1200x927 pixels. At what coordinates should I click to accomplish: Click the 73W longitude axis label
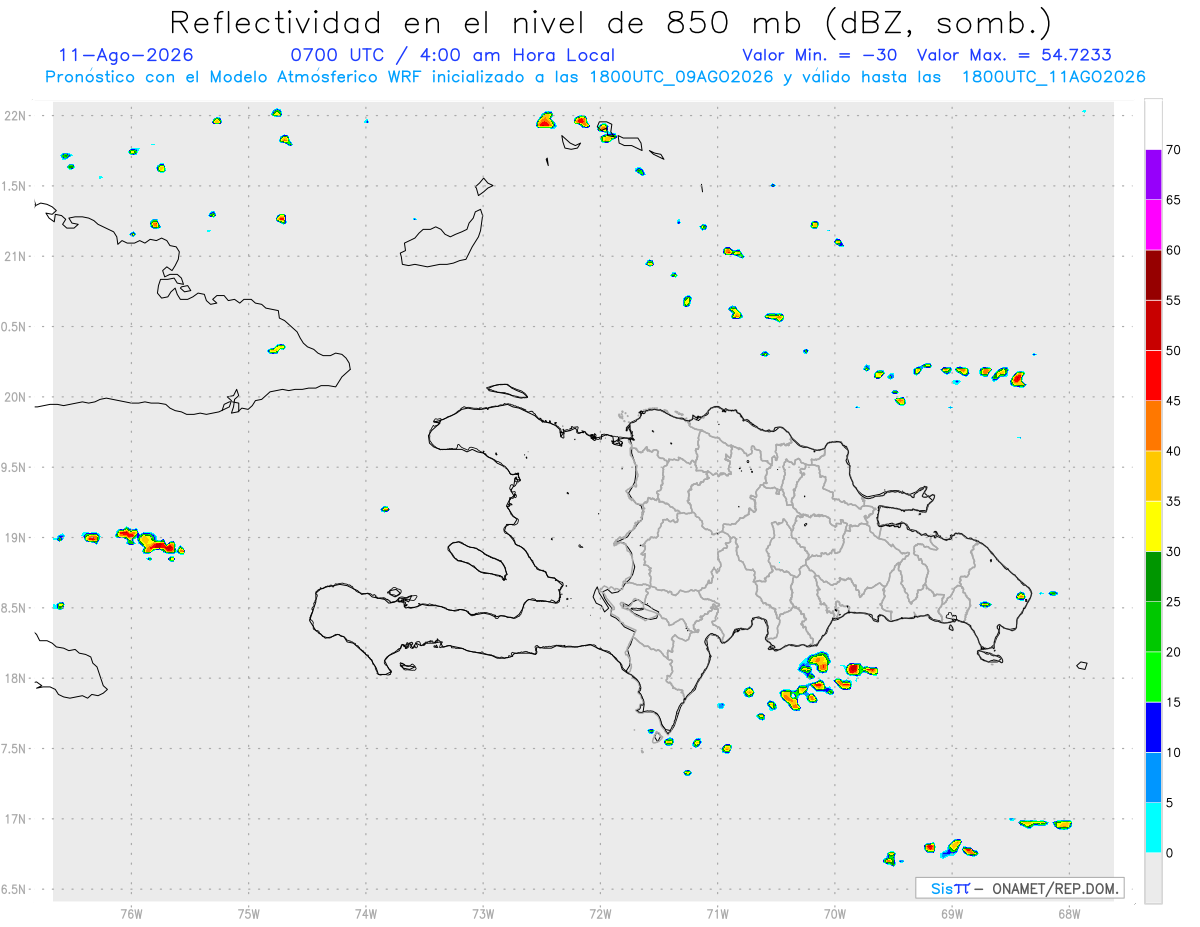pyautogui.click(x=483, y=913)
